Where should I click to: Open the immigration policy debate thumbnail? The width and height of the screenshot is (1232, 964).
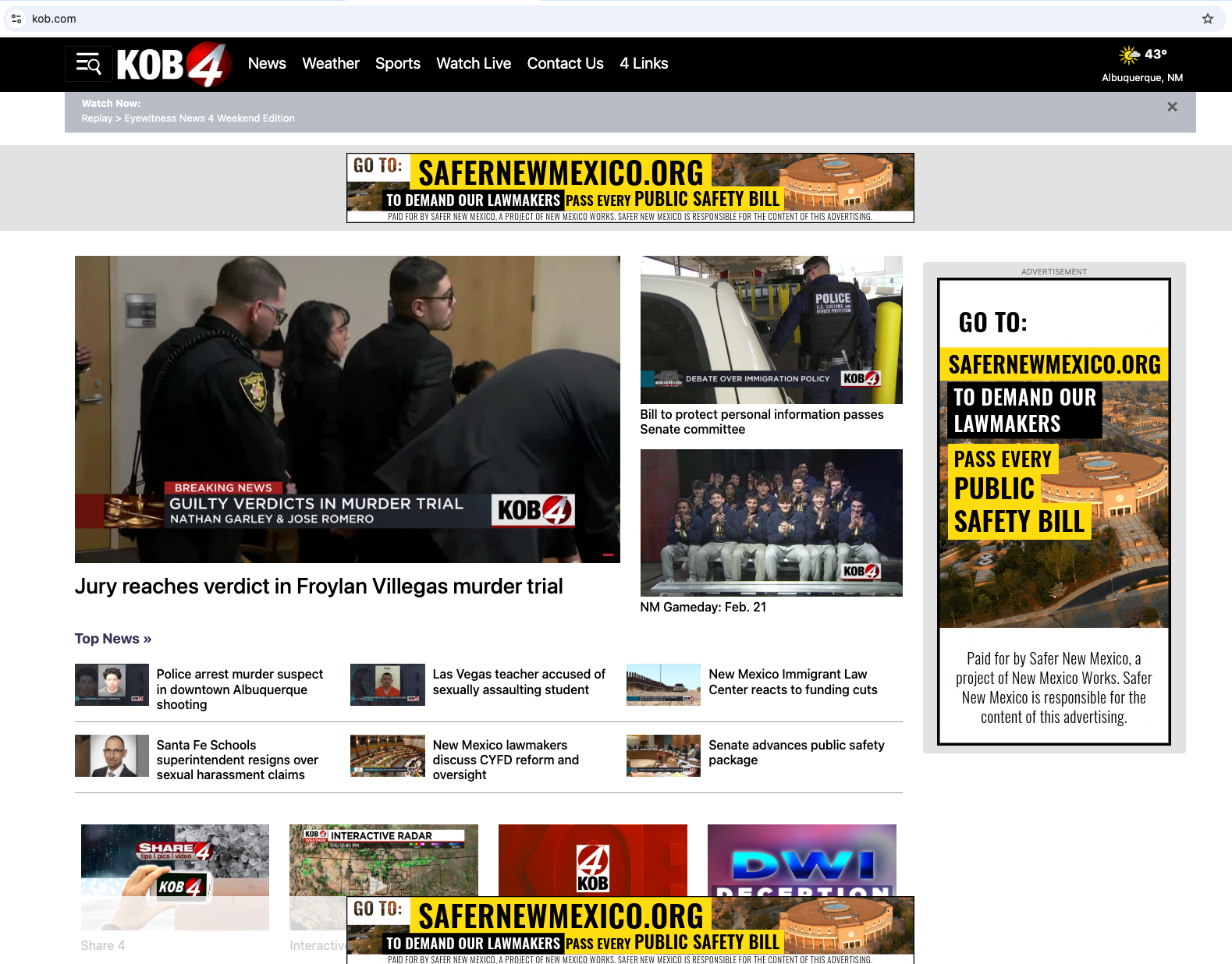pyautogui.click(x=771, y=329)
